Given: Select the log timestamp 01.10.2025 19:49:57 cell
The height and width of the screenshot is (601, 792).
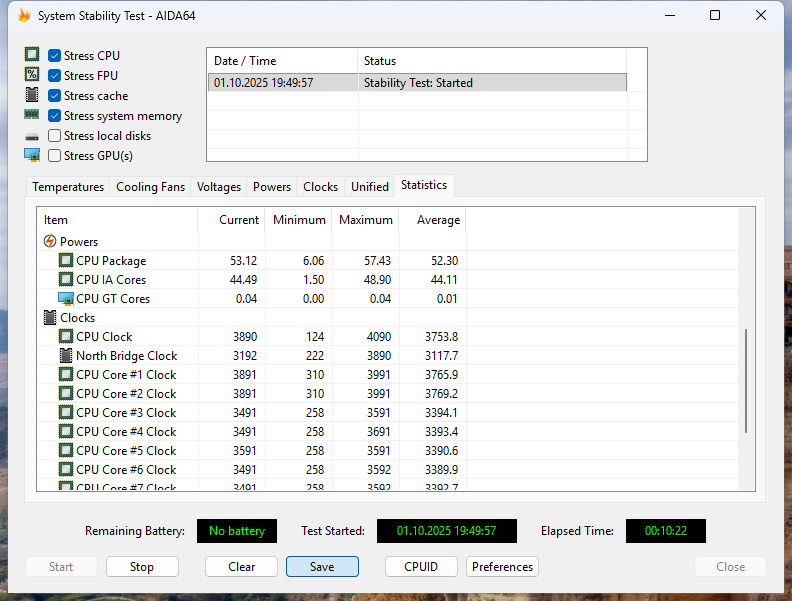Looking at the screenshot, I should 264,83.
